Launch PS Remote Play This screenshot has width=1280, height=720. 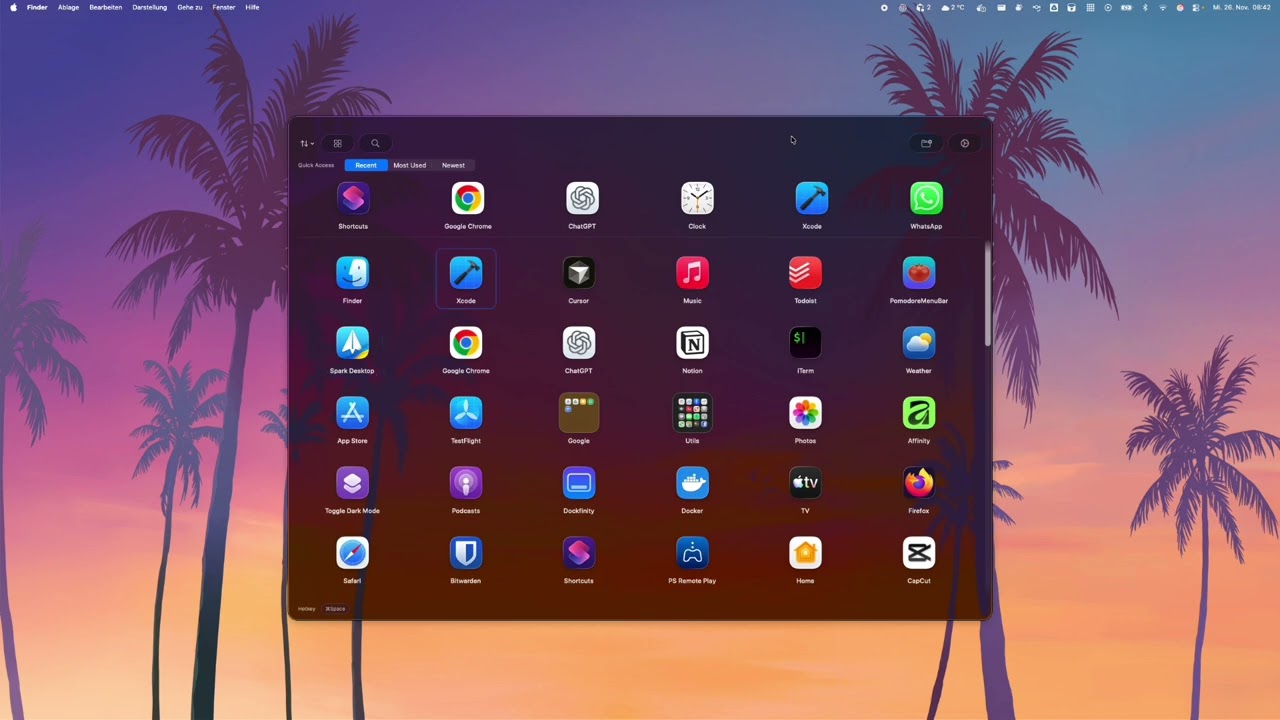coord(692,552)
